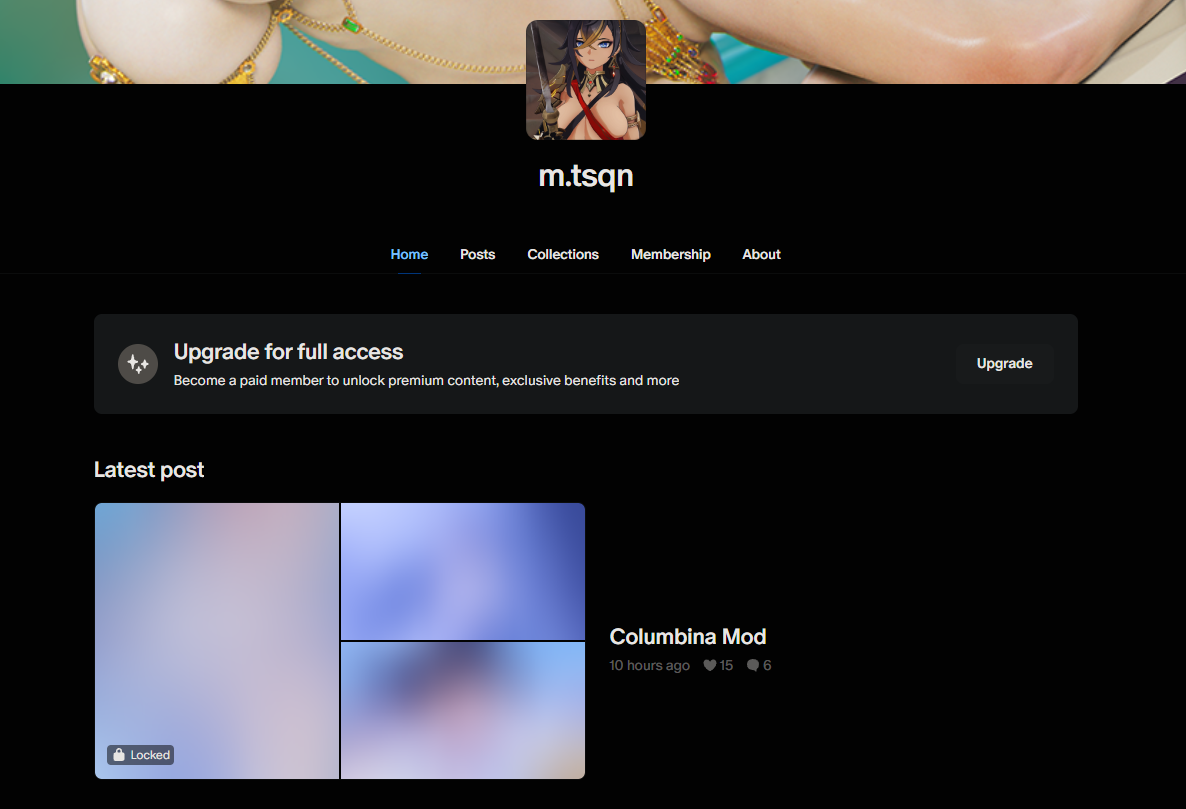Open the About tab
Viewport: 1186px width, 809px height.
(761, 255)
